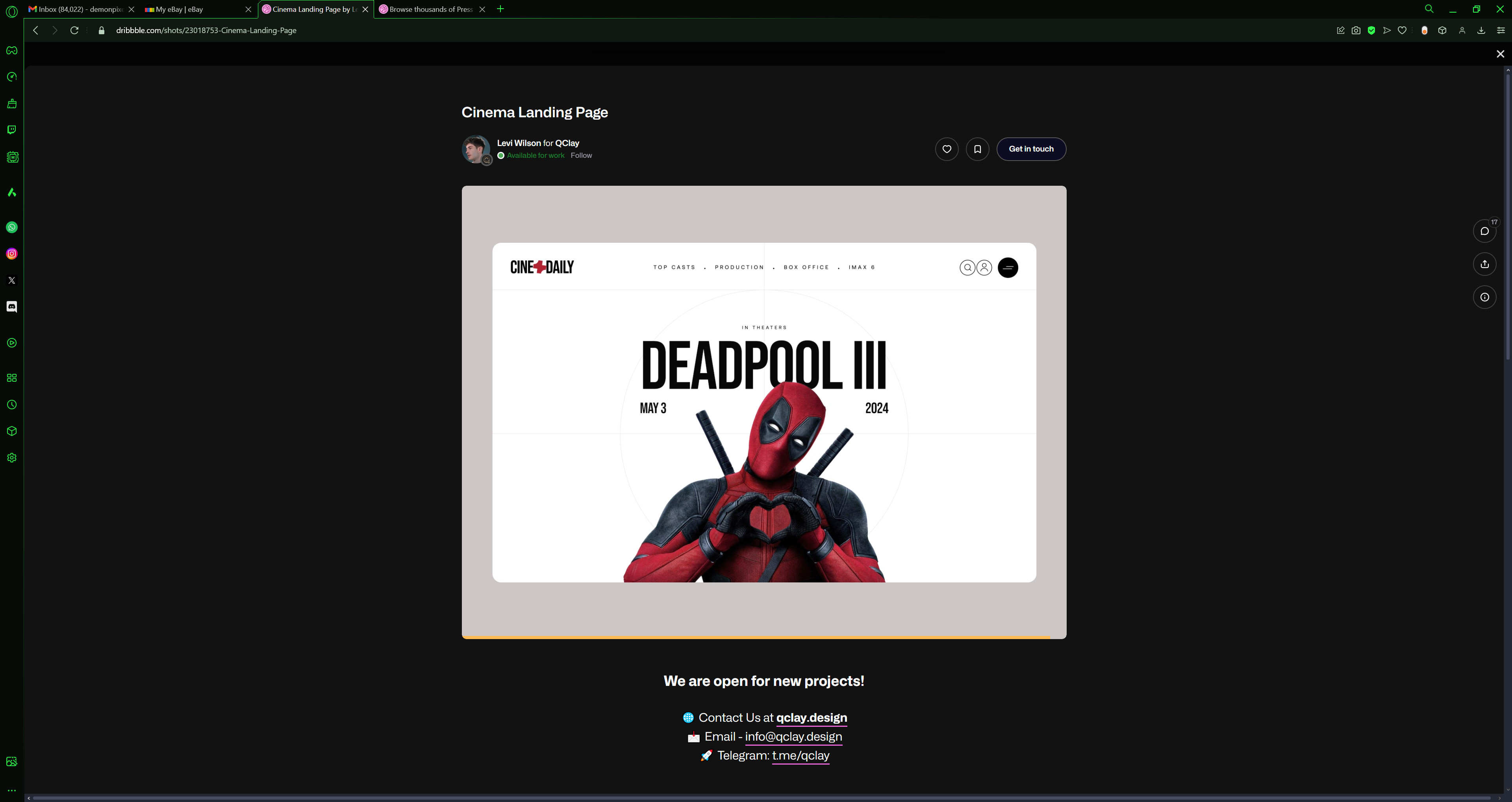1512x802 pixels.
Task: Click the info@qclay.design email link
Action: pos(793,736)
